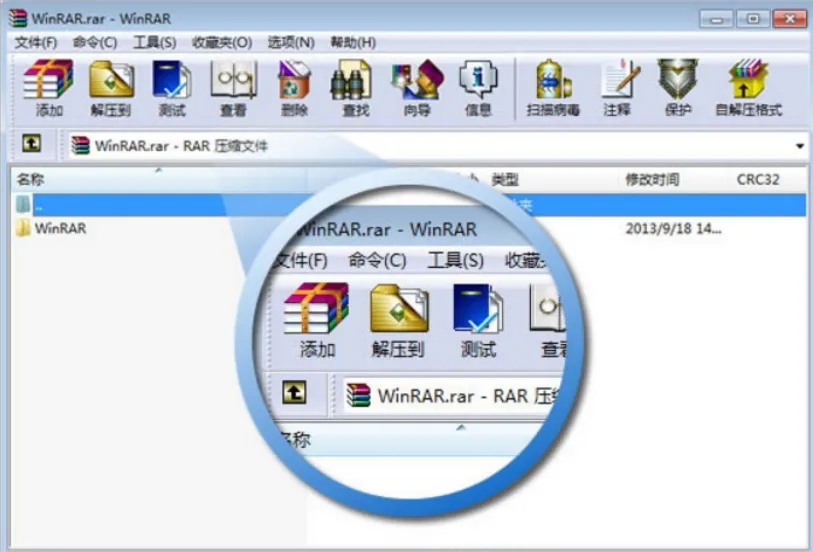Image resolution: width=813 pixels, height=552 pixels.
Task: Minimize the WinRAR window
Action: coord(716,19)
